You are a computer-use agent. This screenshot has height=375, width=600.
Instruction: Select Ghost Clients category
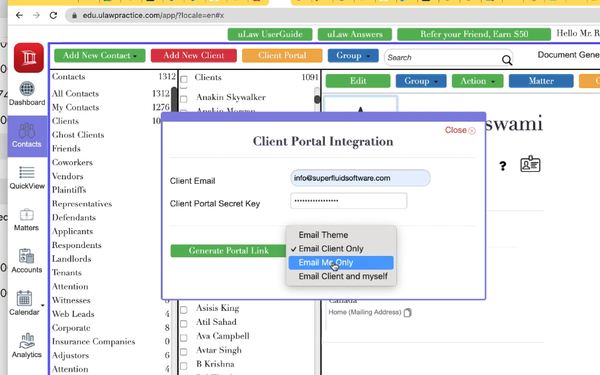[78, 135]
